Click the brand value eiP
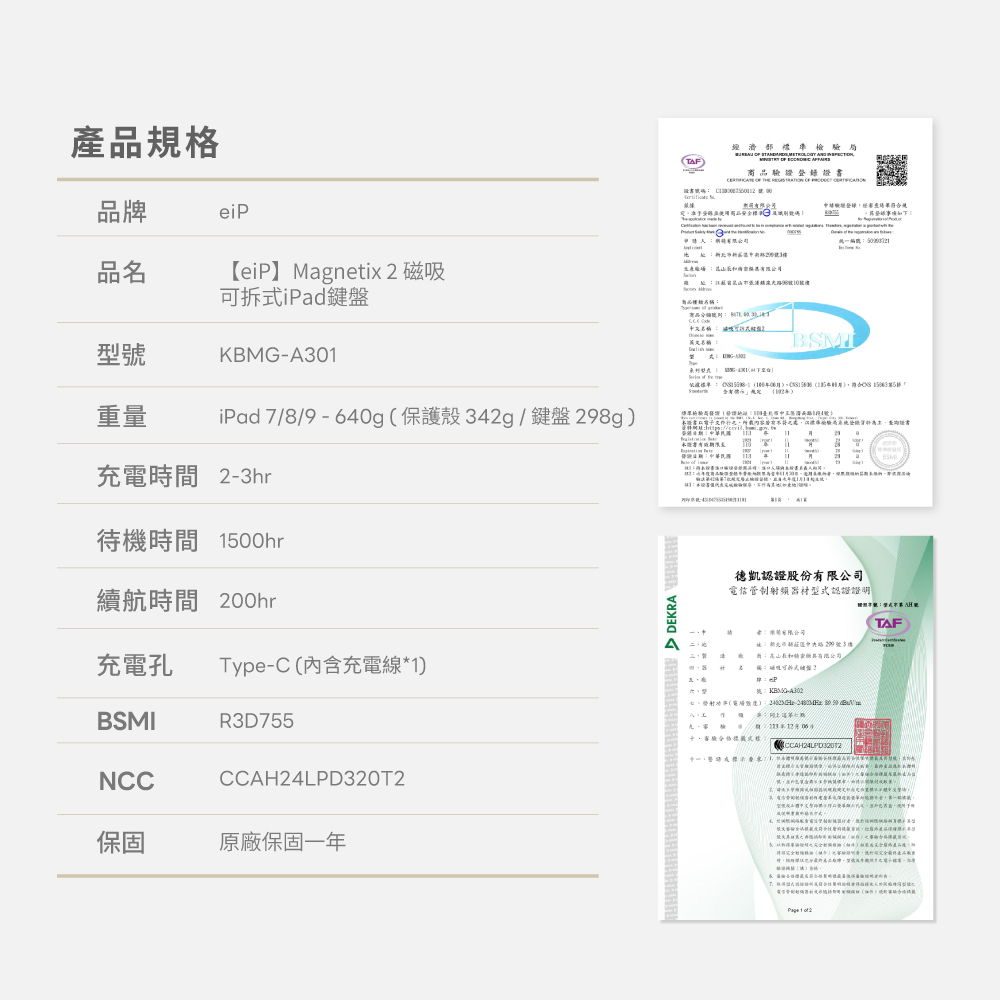1000x1000 pixels. pyautogui.click(x=234, y=212)
